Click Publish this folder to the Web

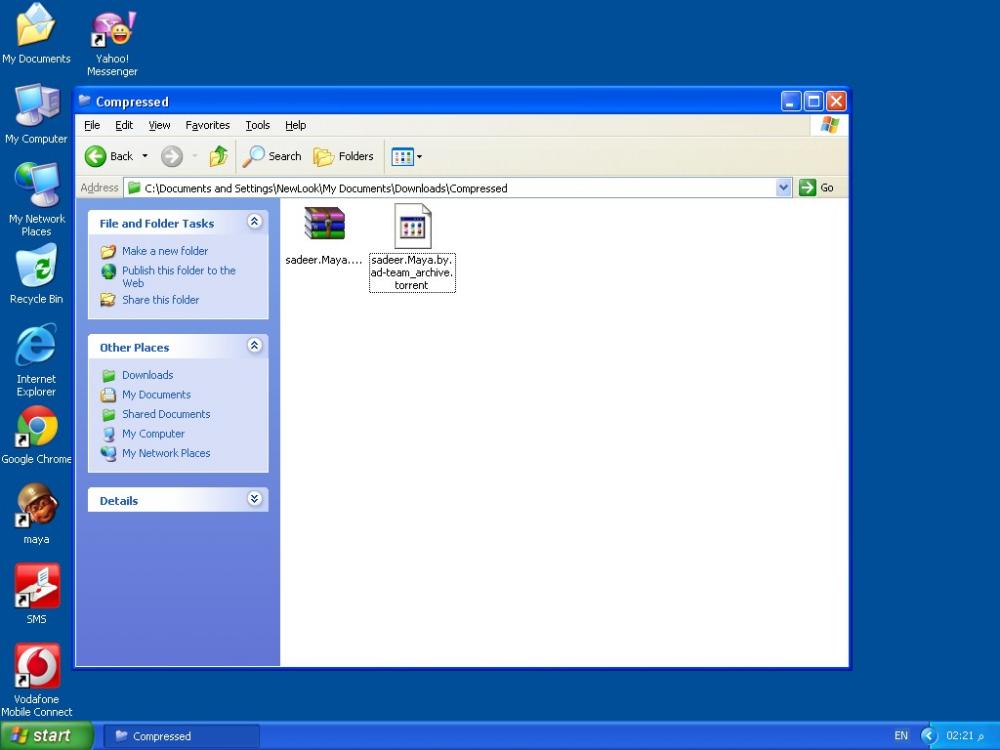tap(179, 276)
